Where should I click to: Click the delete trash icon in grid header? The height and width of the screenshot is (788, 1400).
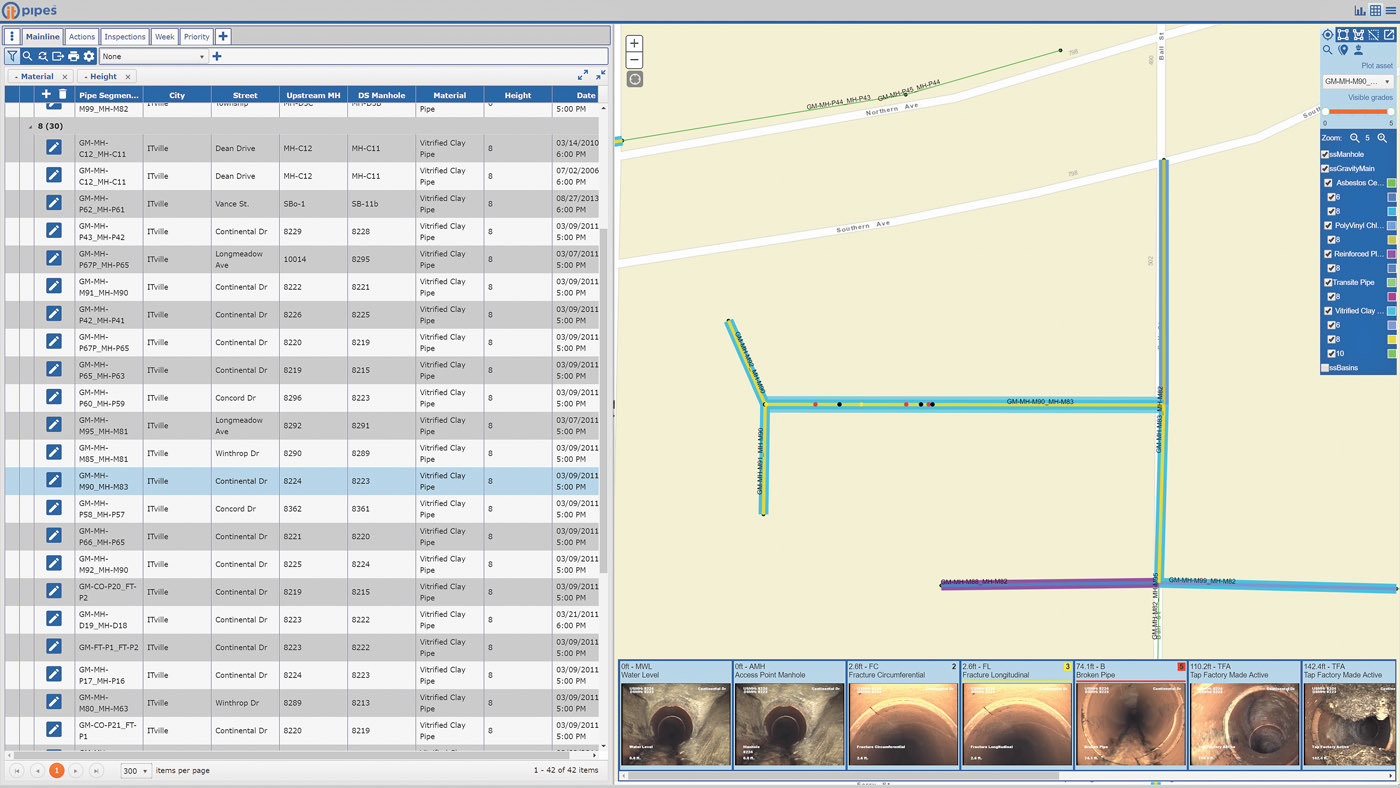click(62, 95)
